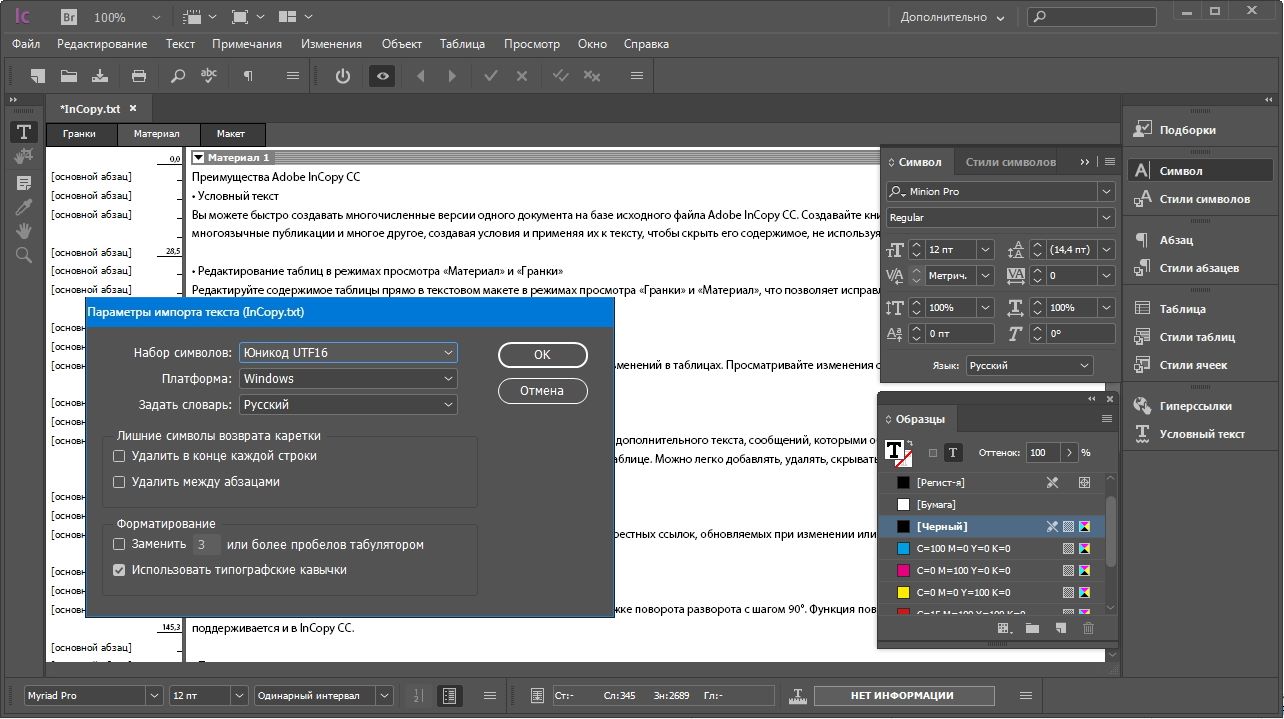Switch to the Макет tab
The height and width of the screenshot is (719, 1284).
[231, 134]
